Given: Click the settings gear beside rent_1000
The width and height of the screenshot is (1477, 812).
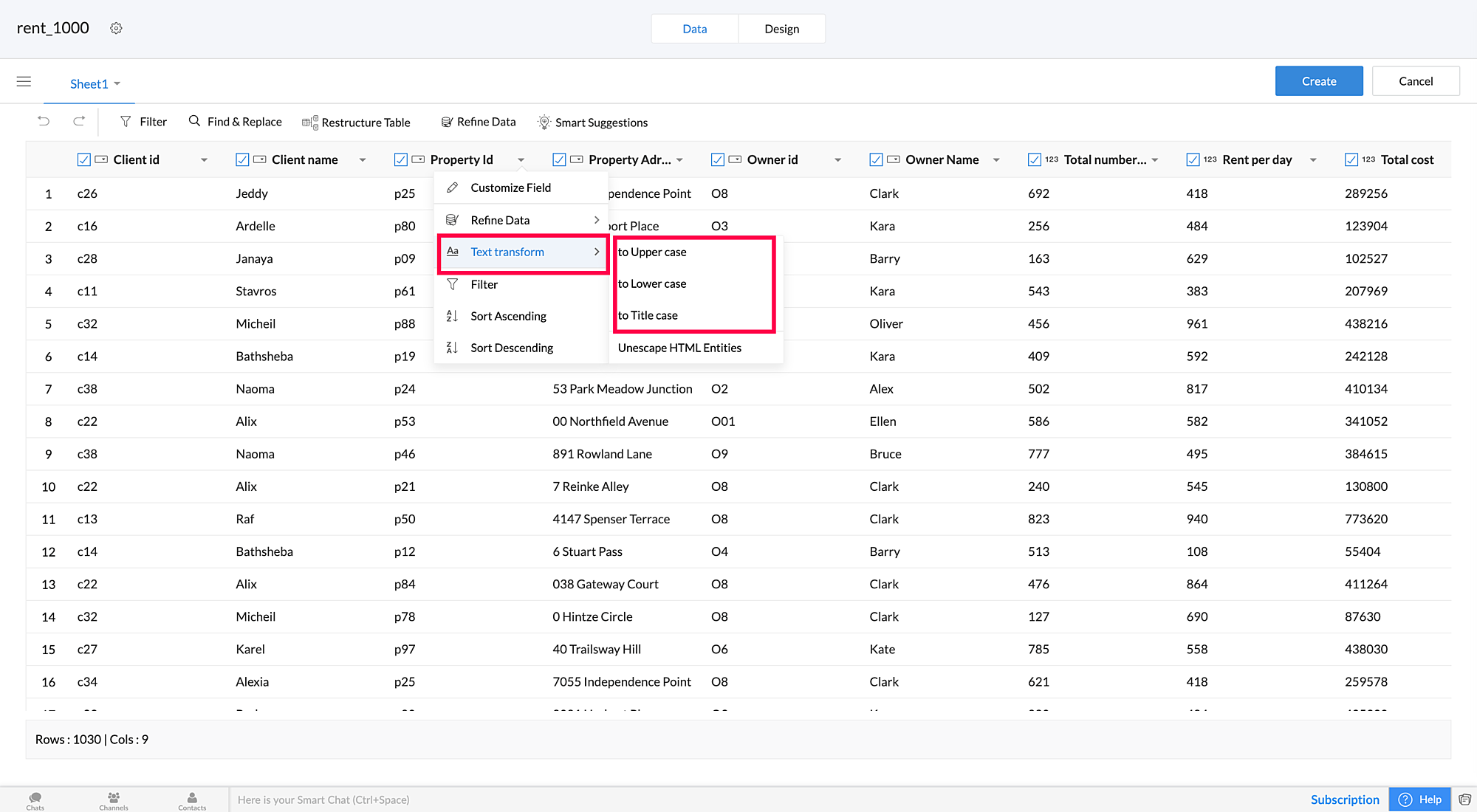Looking at the screenshot, I should pos(116,28).
